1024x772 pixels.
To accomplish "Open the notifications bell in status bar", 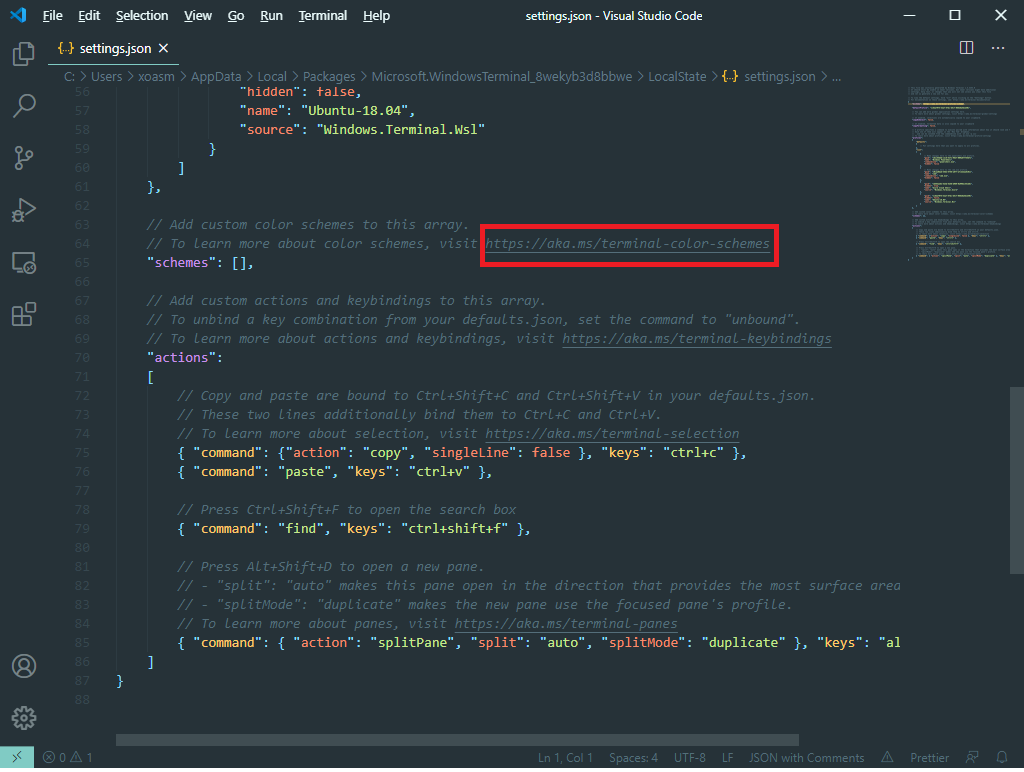I will [x=1002, y=758].
